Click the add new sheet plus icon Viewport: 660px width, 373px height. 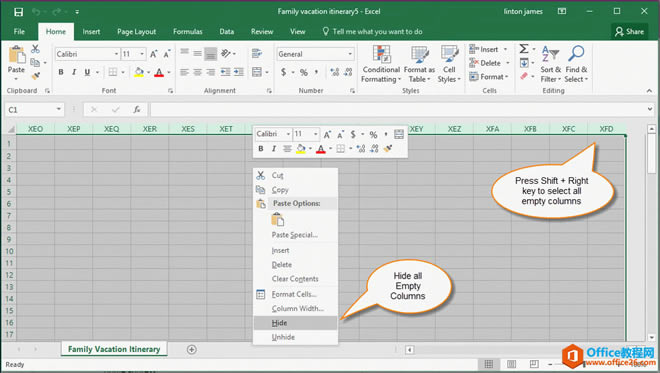point(192,349)
